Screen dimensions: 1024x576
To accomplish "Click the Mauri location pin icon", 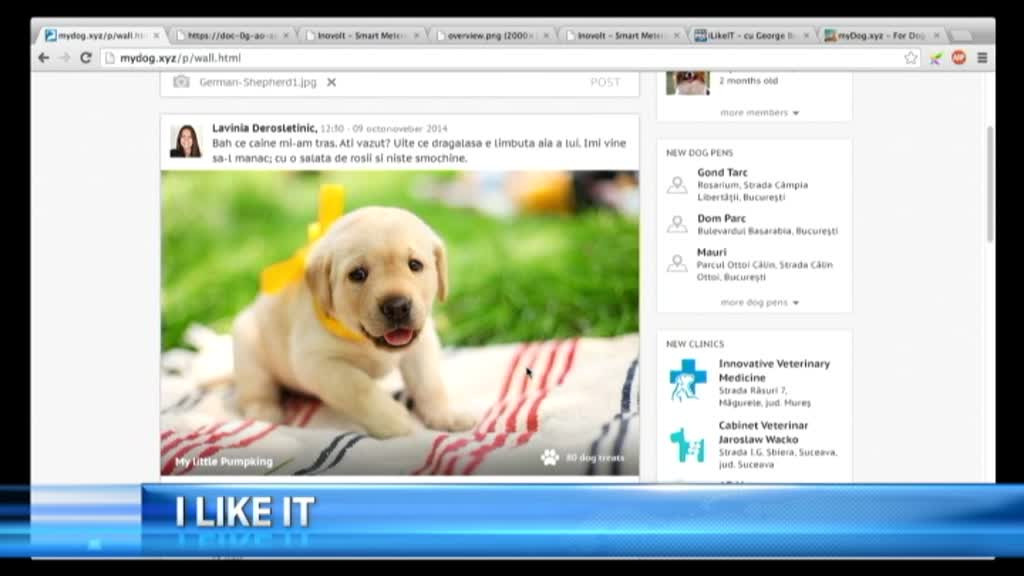I will [677, 263].
